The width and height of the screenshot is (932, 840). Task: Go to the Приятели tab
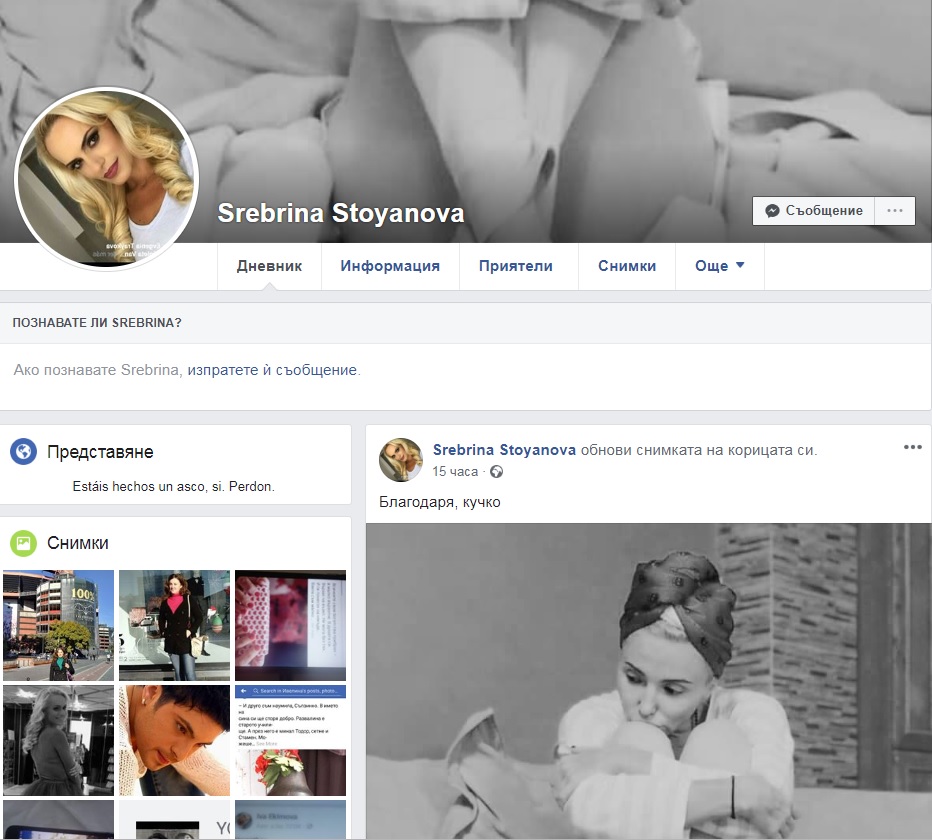coord(515,266)
